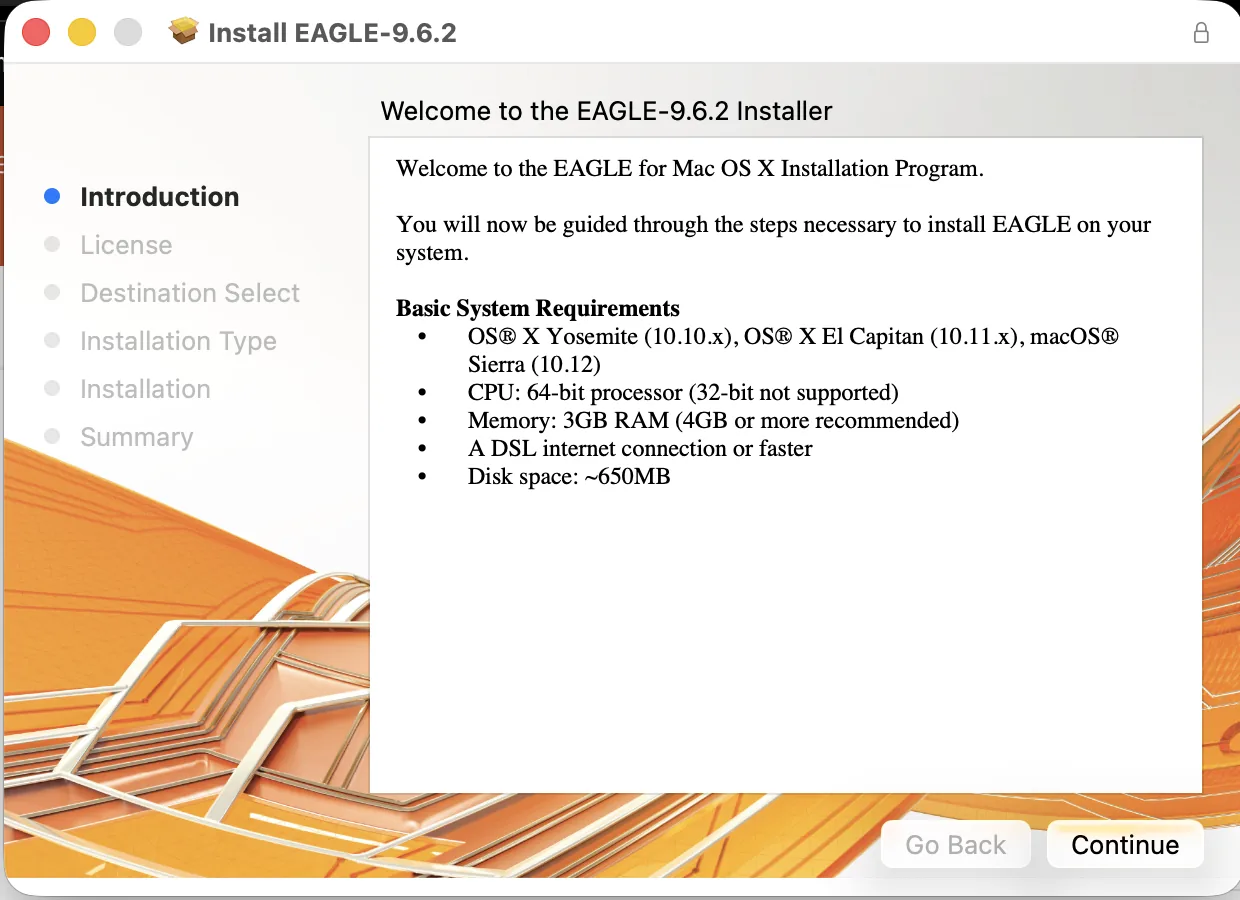
Task: Click the blue Introduction step indicator
Action: [x=52, y=196]
